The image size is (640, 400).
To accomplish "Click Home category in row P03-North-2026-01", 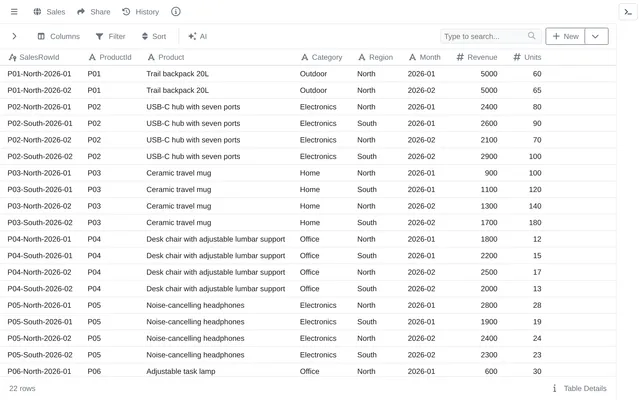I will point(310,173).
